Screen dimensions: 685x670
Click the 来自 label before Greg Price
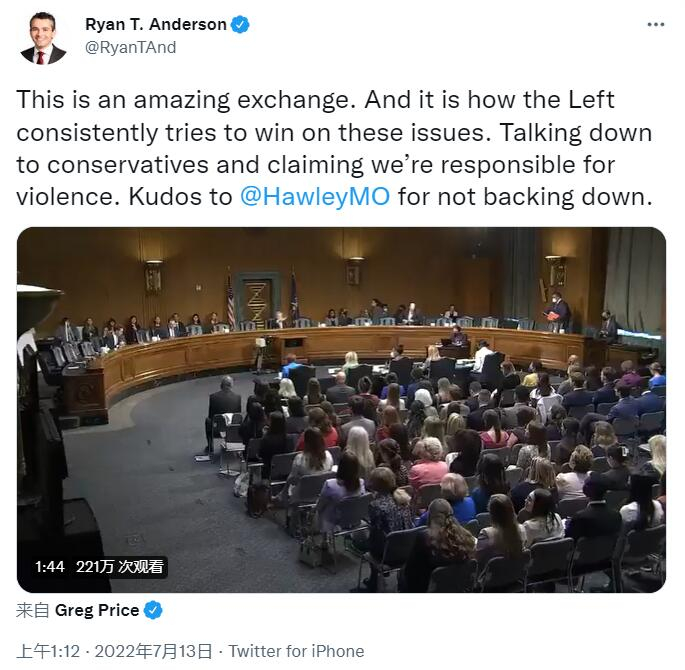32,610
